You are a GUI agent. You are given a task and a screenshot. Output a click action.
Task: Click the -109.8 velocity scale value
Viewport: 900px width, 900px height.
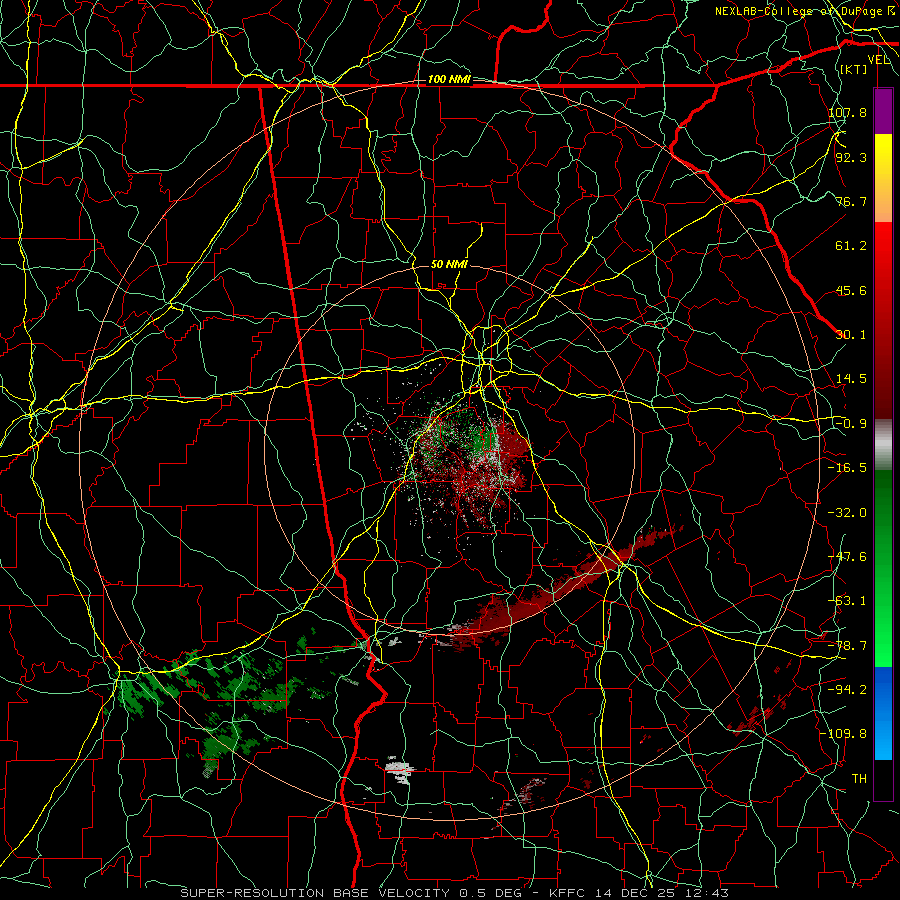(x=844, y=734)
